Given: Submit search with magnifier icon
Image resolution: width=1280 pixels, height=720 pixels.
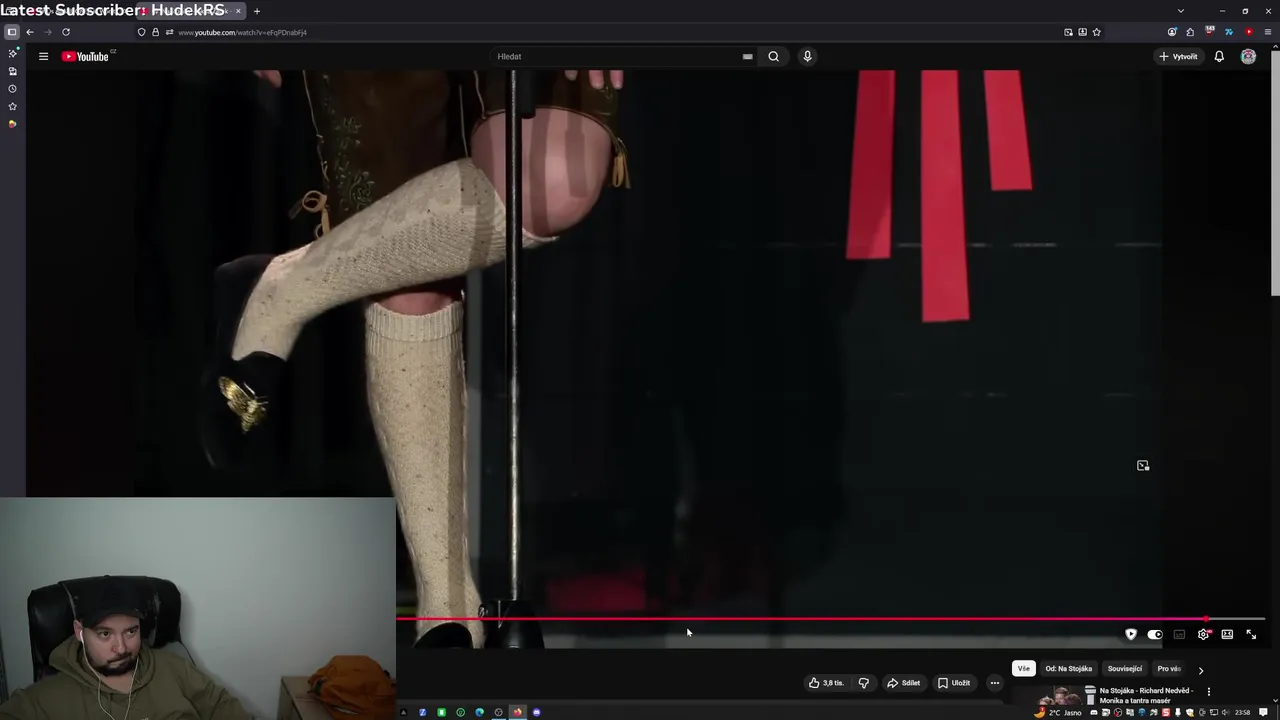Looking at the screenshot, I should pos(773,56).
